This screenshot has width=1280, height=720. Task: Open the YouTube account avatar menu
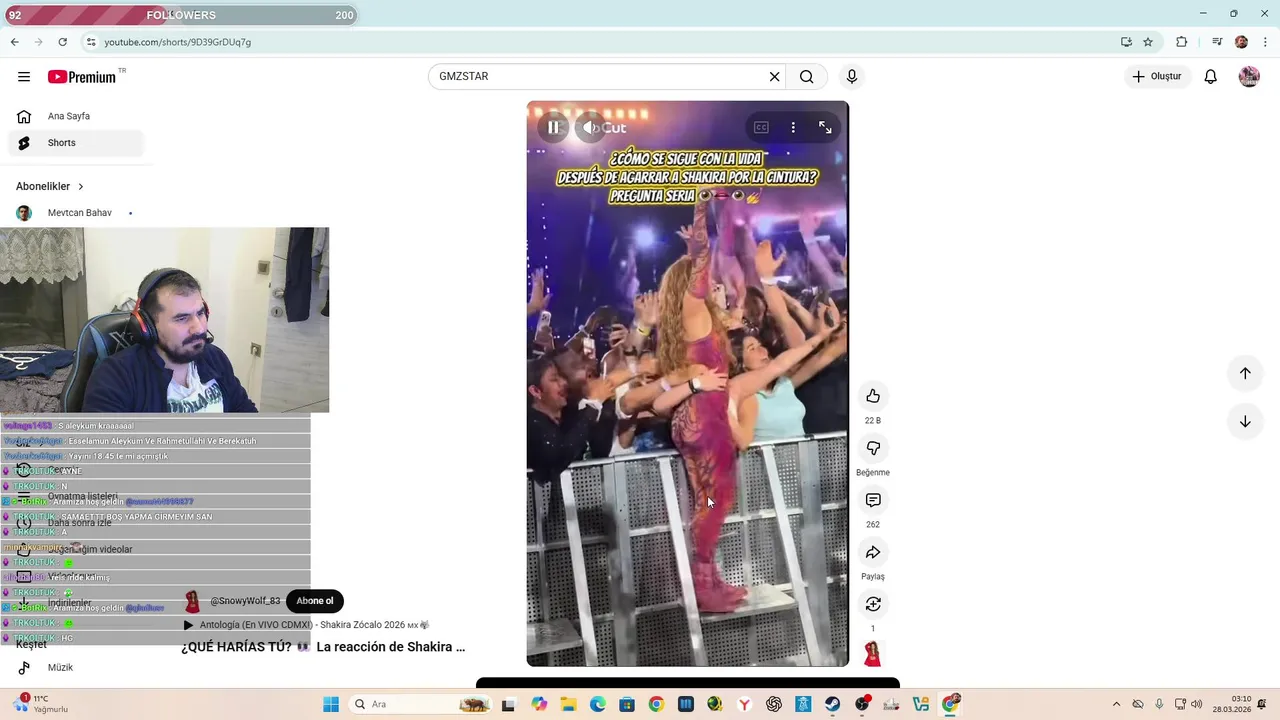pyautogui.click(x=1249, y=77)
